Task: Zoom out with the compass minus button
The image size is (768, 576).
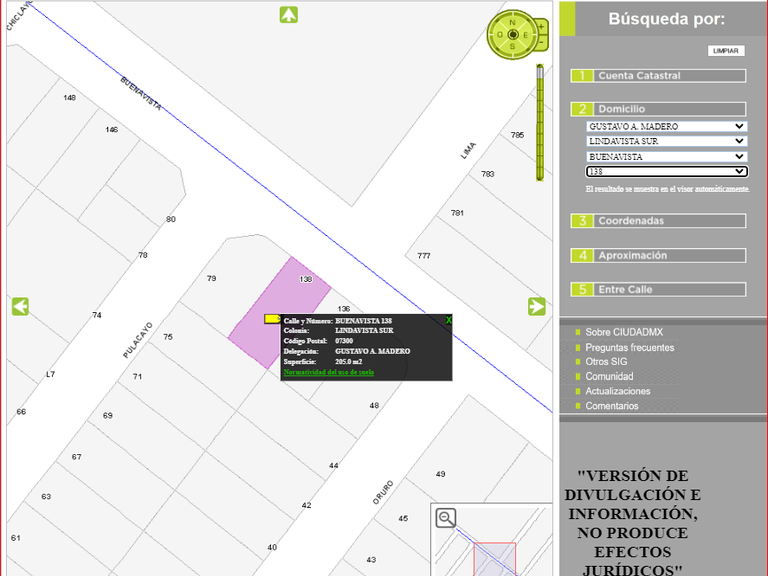Action: coord(541,44)
